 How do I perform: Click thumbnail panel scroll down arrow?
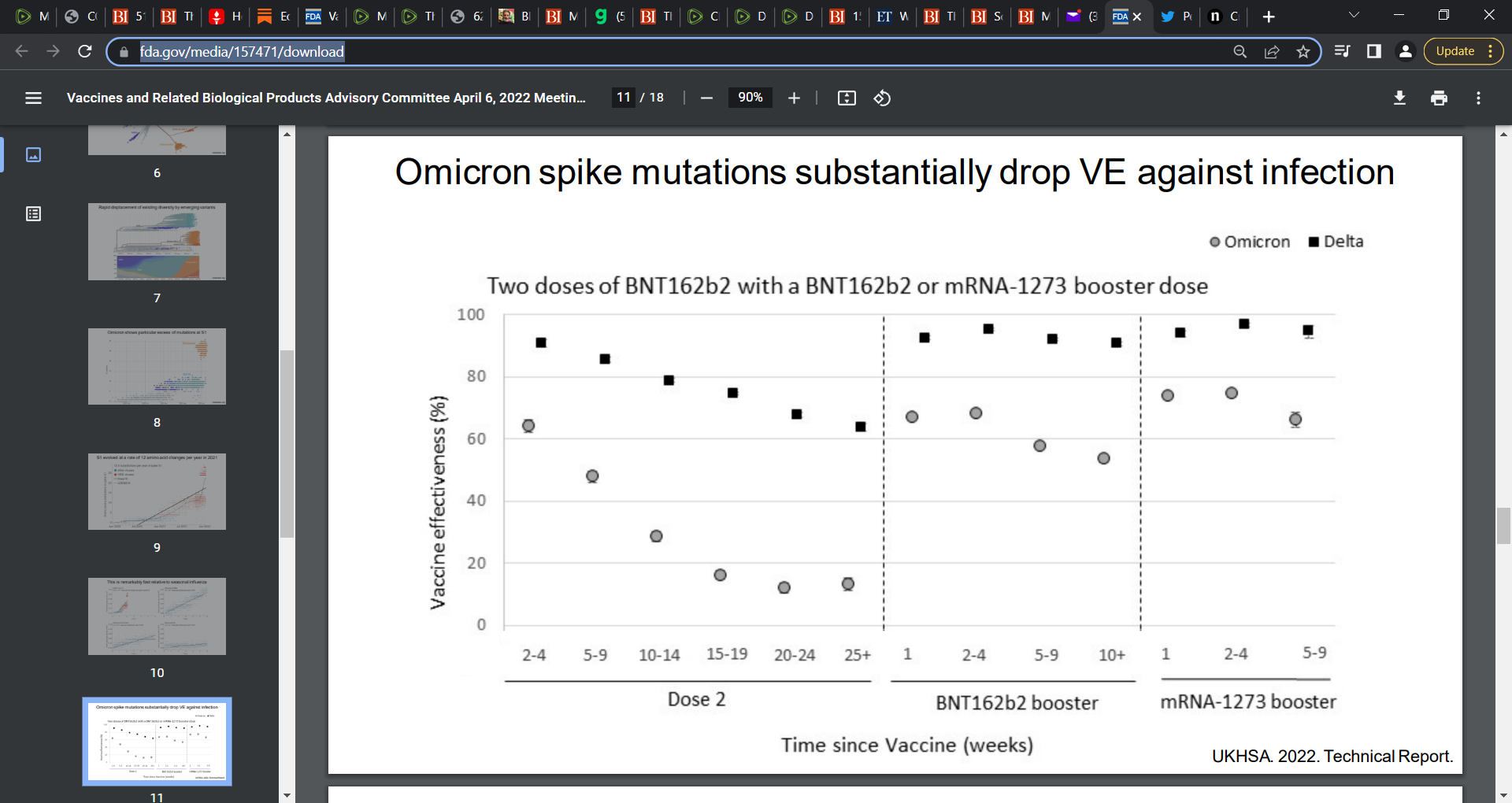(x=287, y=795)
